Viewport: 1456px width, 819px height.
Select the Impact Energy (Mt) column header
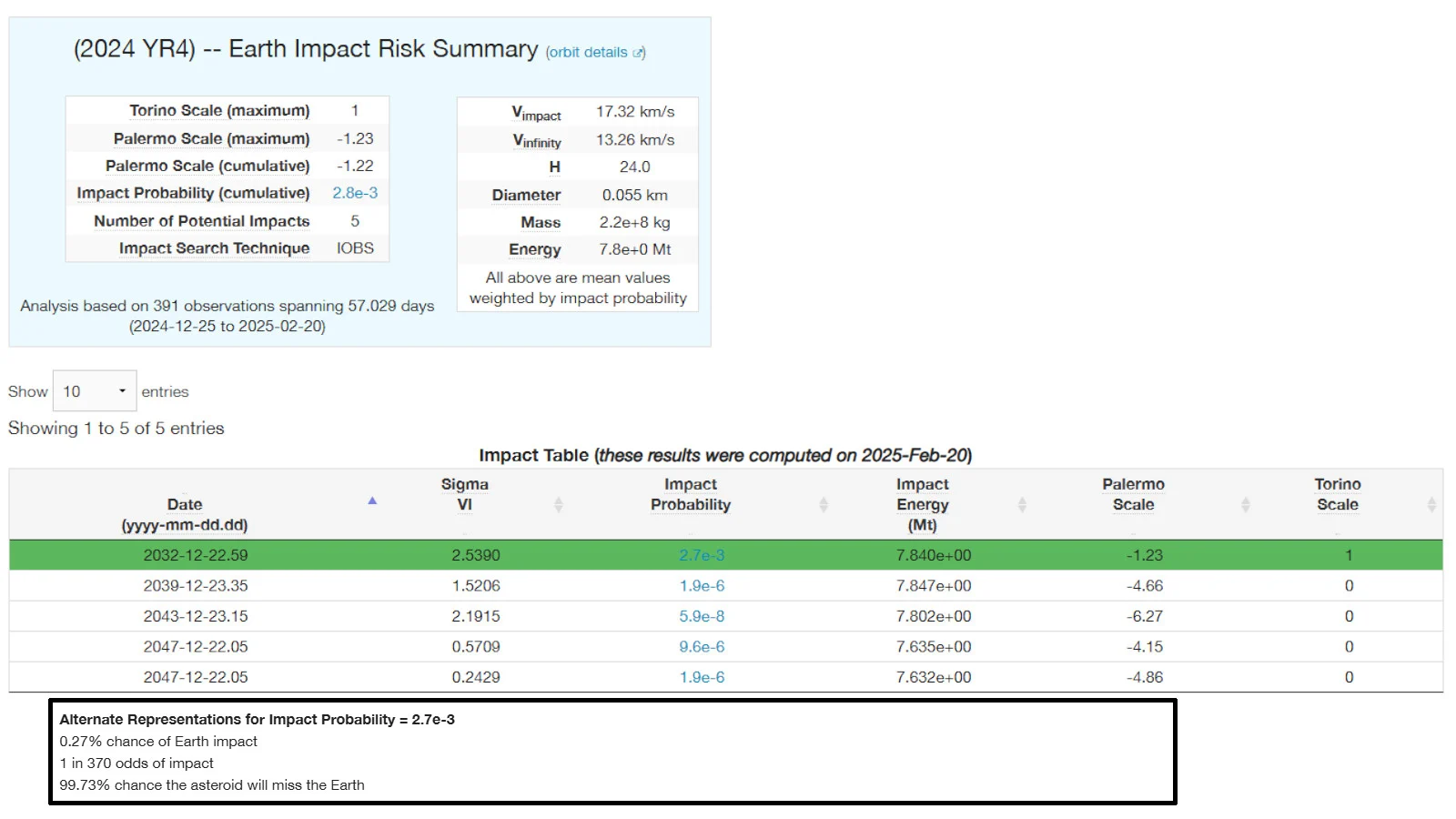(923, 504)
